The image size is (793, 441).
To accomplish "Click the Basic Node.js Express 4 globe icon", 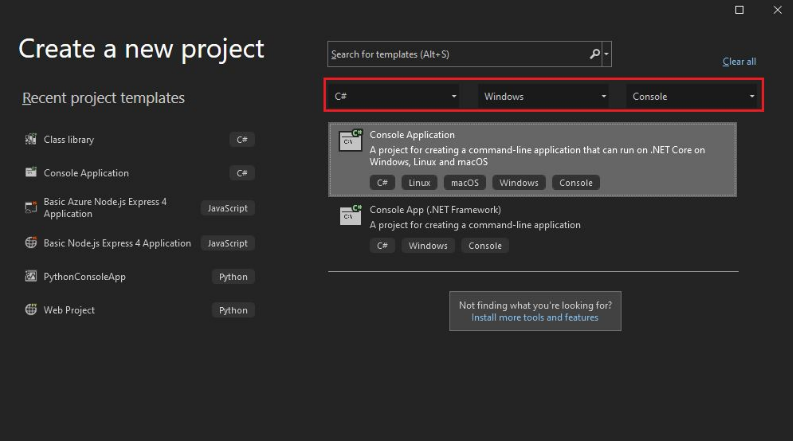I will tap(31, 243).
